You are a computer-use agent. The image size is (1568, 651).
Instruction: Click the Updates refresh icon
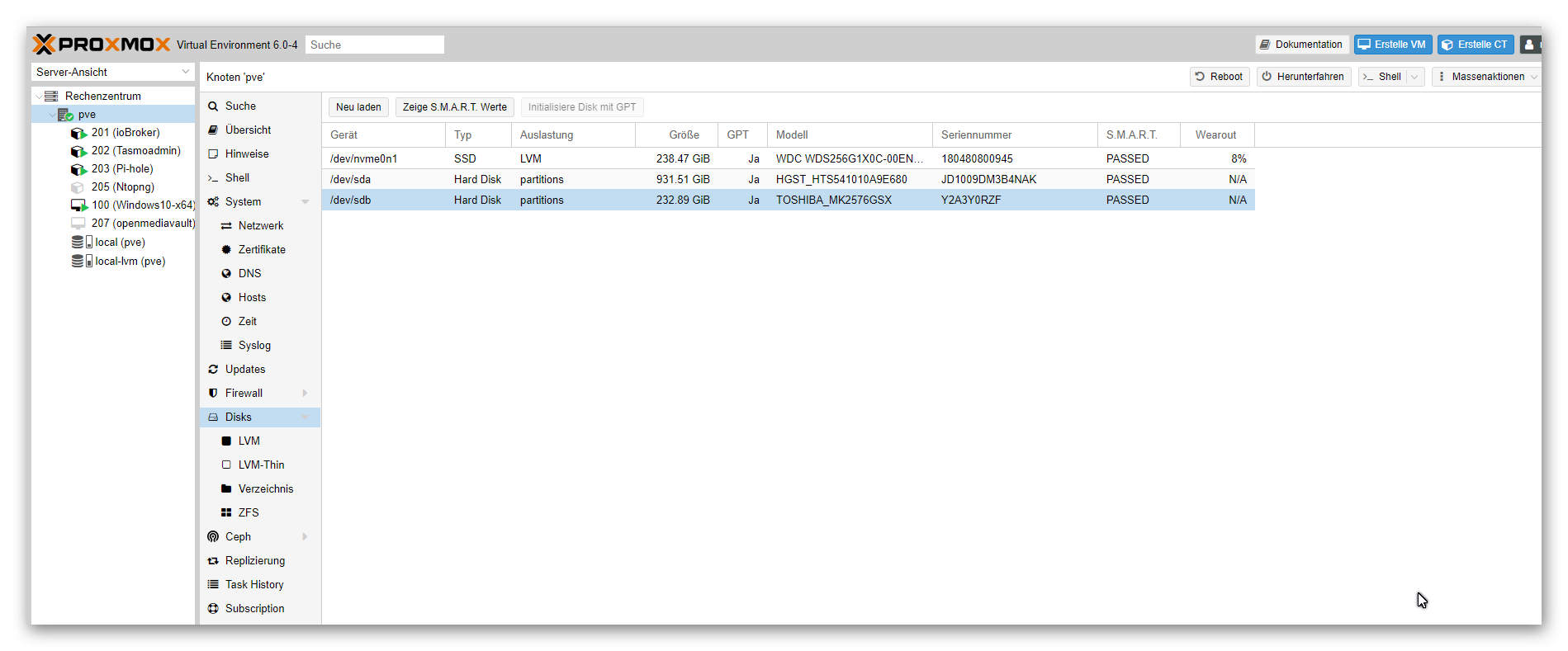tap(213, 370)
